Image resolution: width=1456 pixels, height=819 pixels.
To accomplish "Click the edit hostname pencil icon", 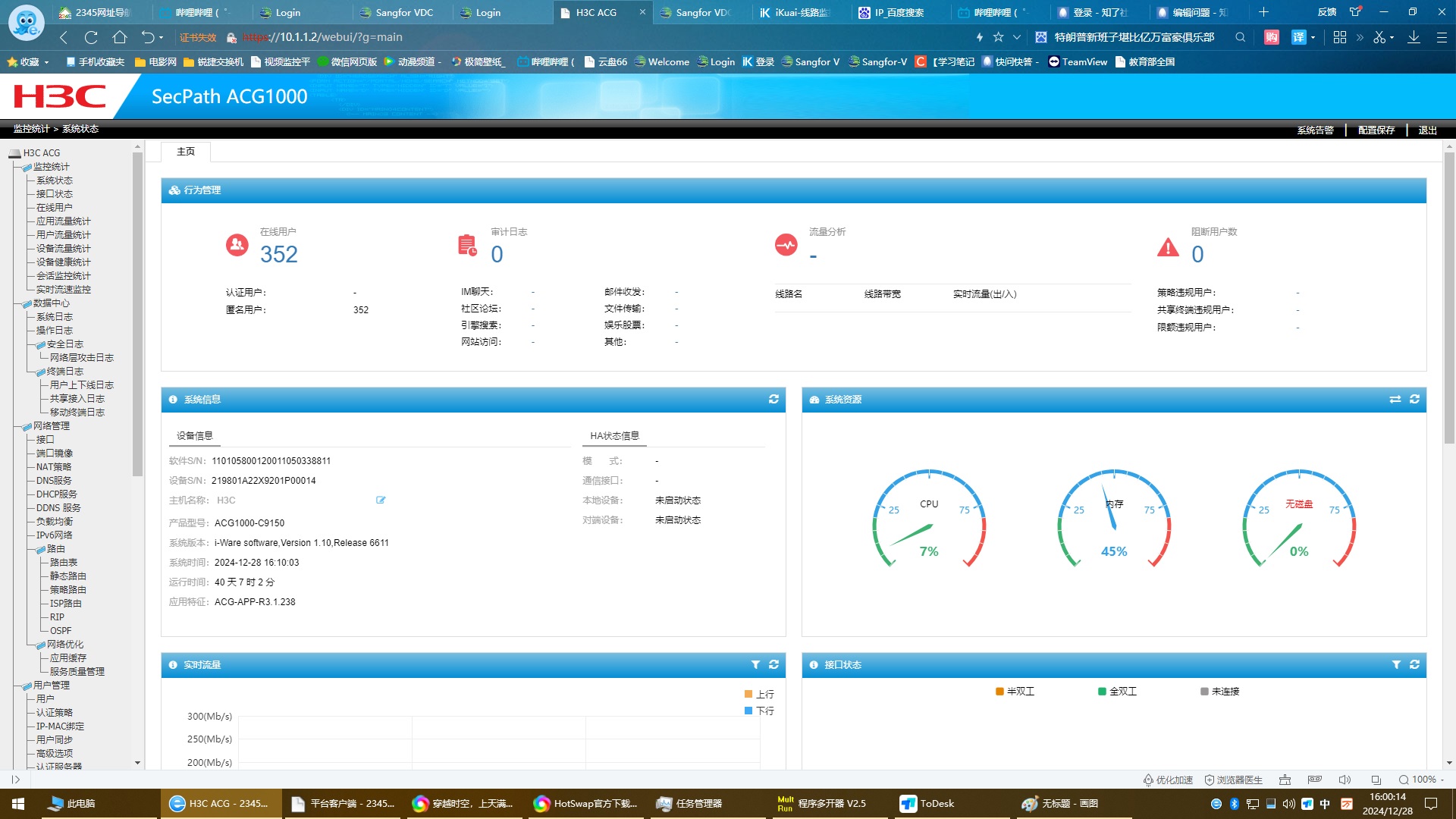I will [x=381, y=500].
